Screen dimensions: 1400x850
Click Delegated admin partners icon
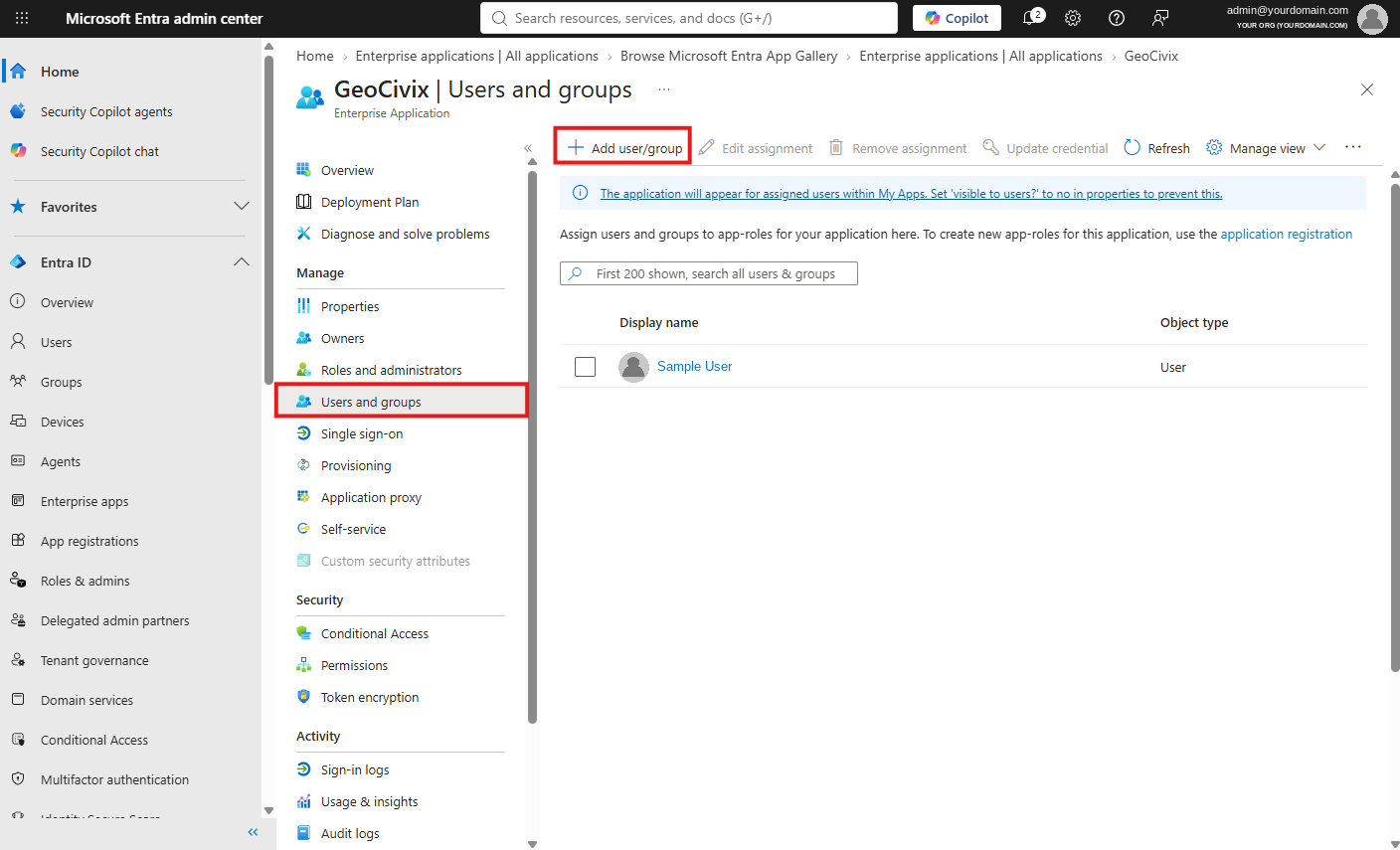coord(18,620)
